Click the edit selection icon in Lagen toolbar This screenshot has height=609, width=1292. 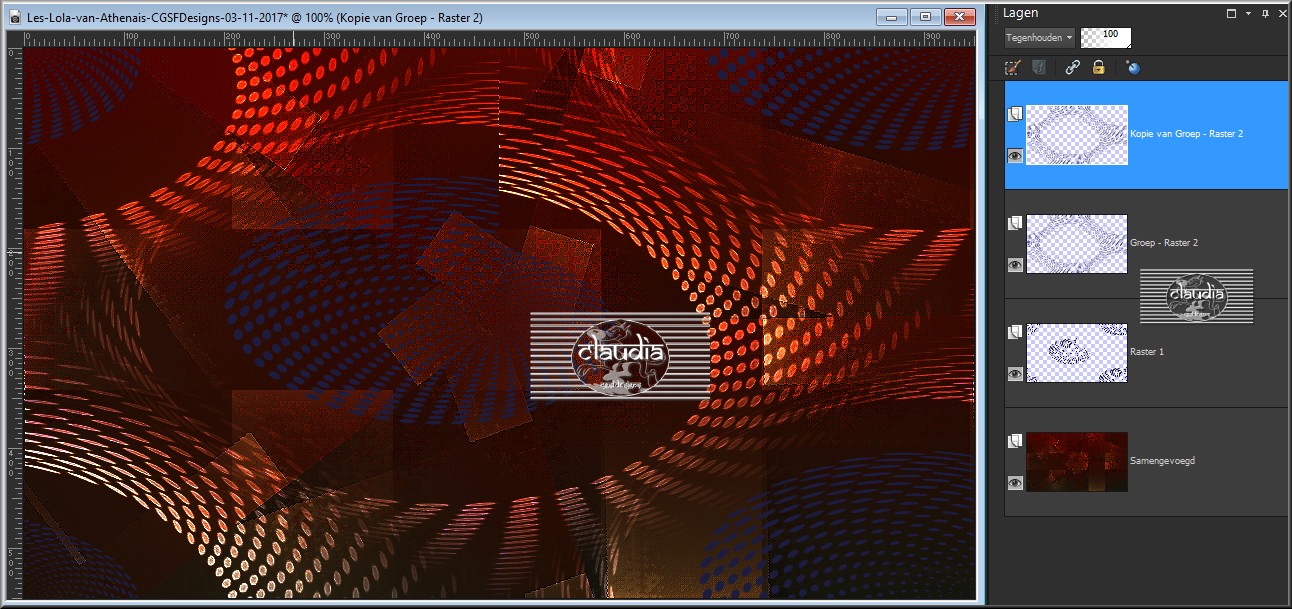point(1012,68)
